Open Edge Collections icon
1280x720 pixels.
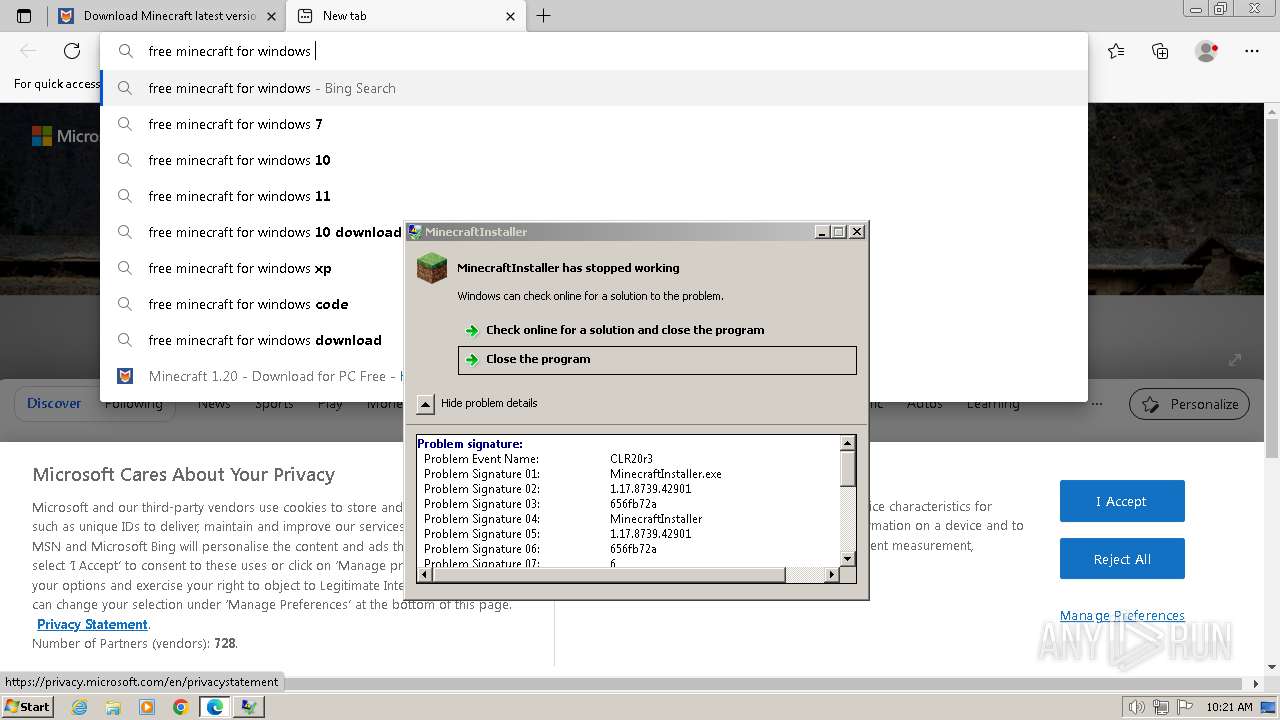(x=1160, y=51)
